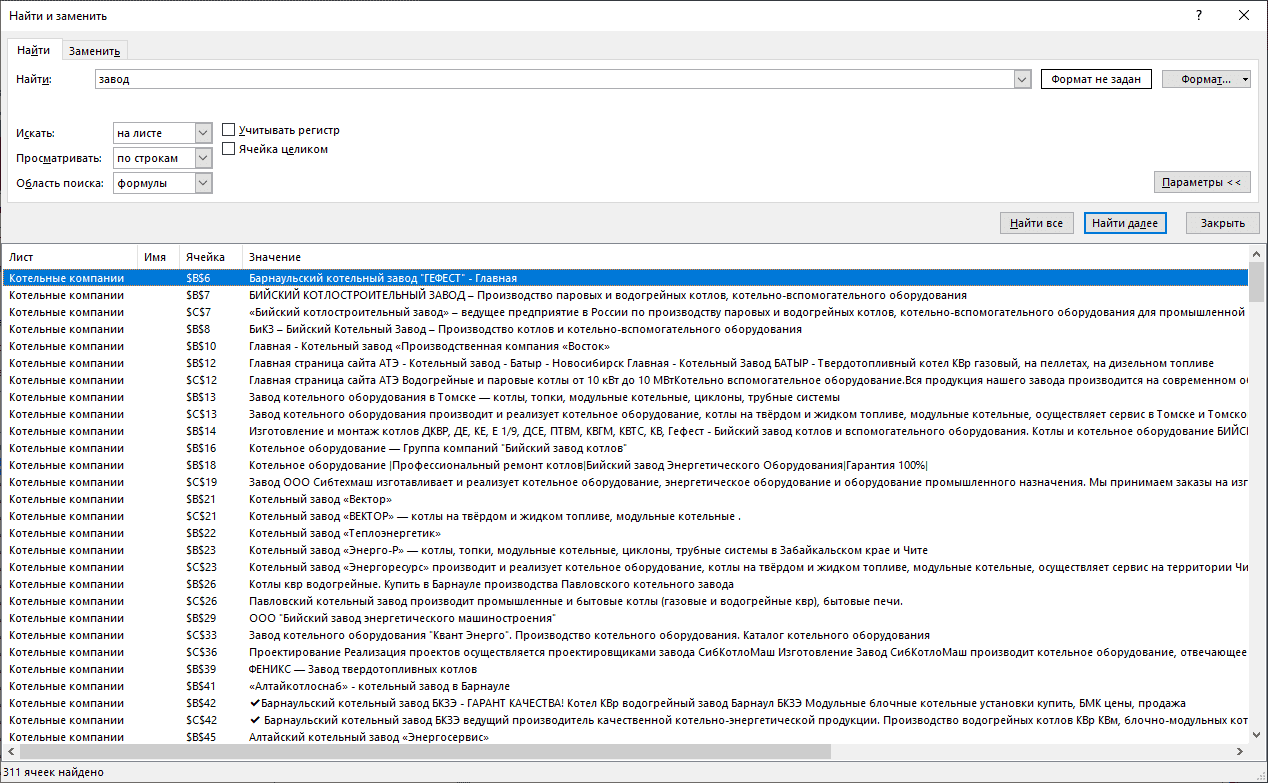Click the '311 ячеек найдено' status text
The width and height of the screenshot is (1268, 783).
[x=54, y=772]
